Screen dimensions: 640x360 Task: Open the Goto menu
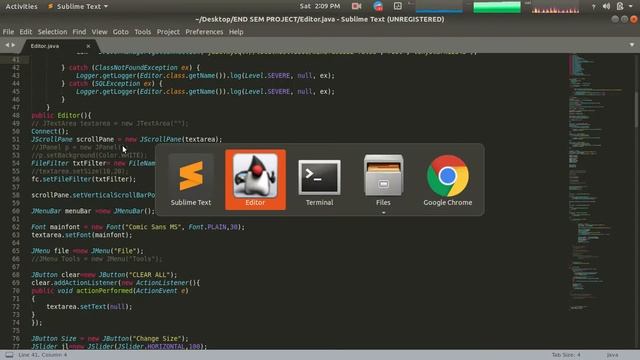pos(120,32)
